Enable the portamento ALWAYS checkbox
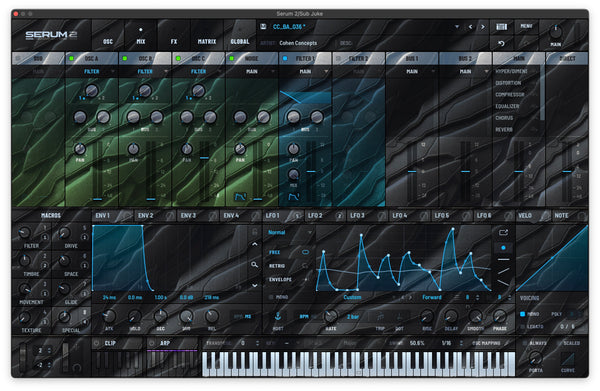Image resolution: width=600 pixels, height=391 pixels. coord(525,343)
